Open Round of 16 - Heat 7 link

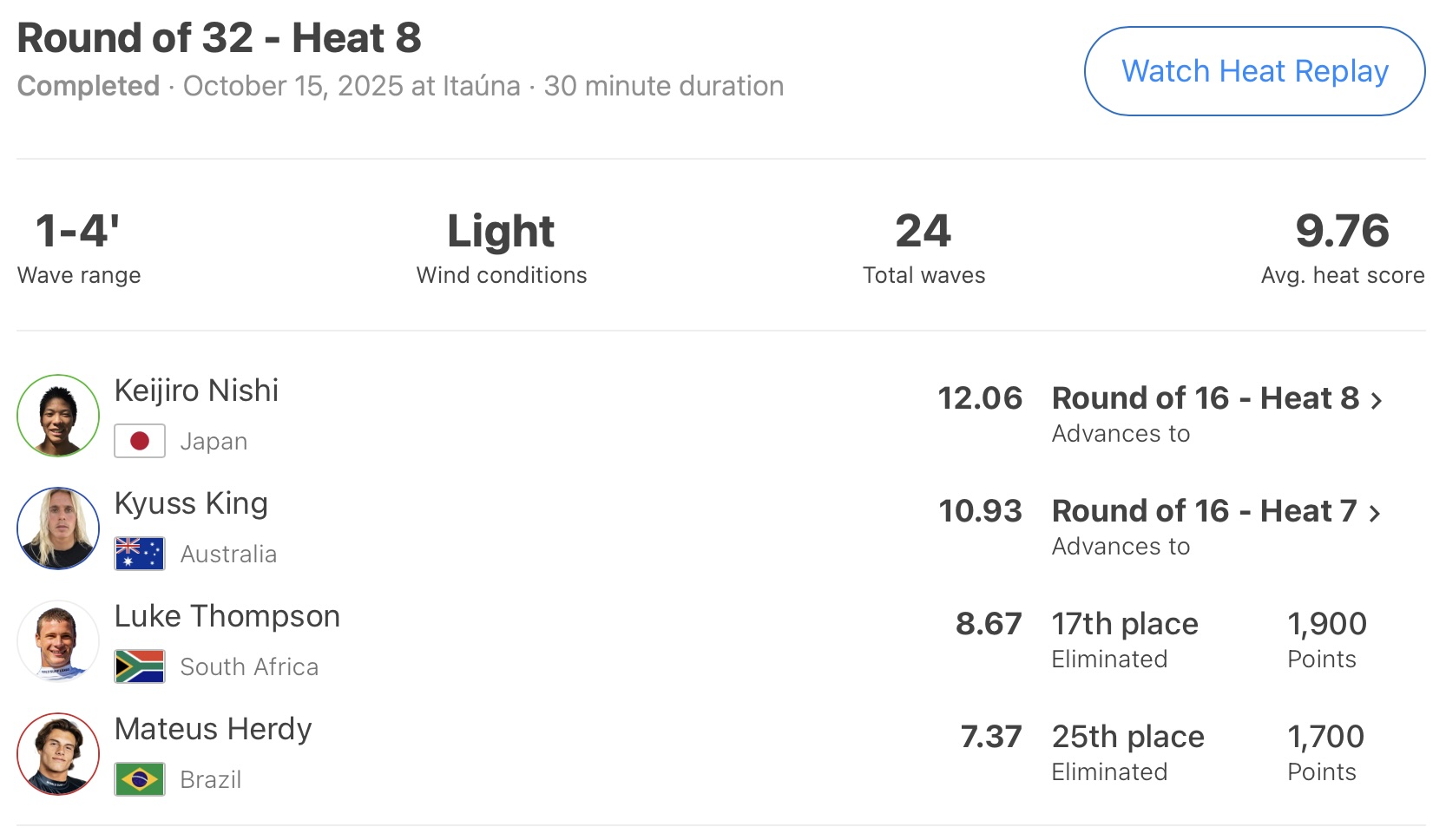pos(1203,511)
